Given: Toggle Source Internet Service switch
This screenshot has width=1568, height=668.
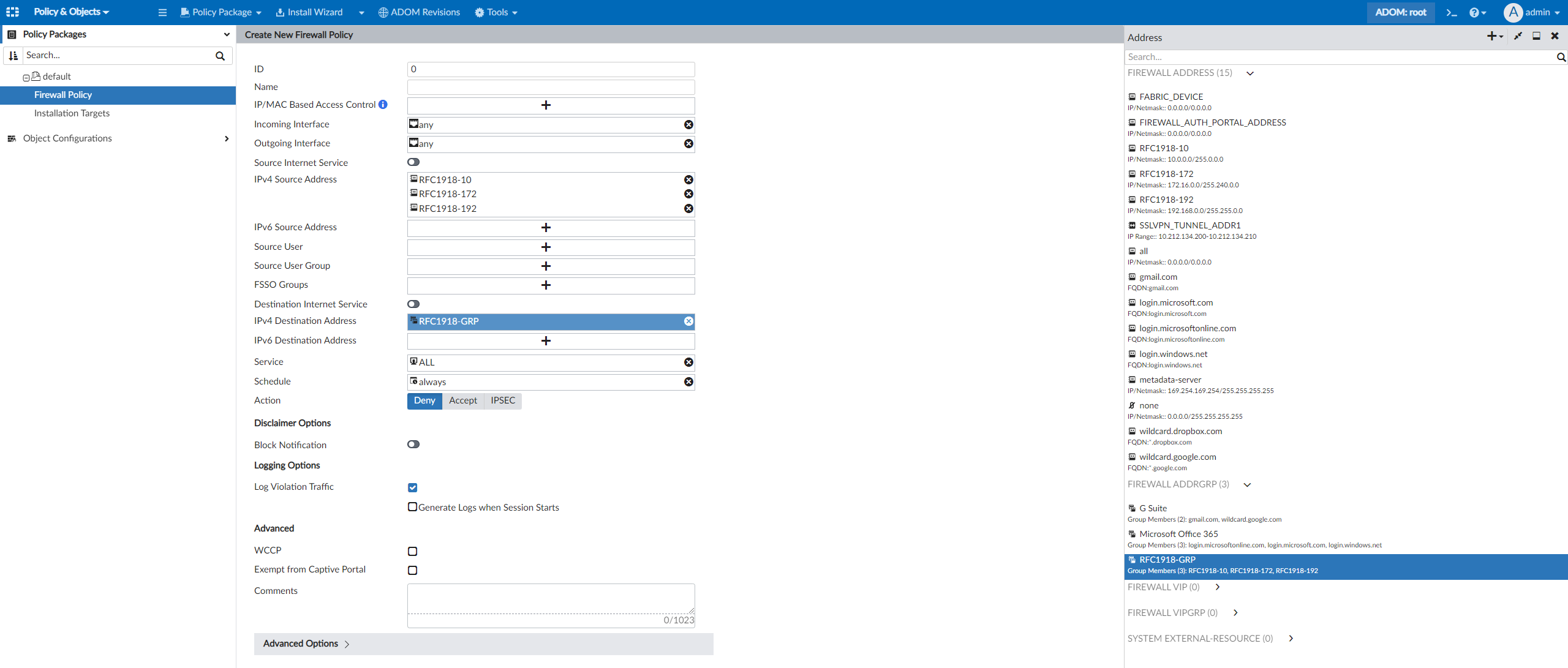Looking at the screenshot, I should tap(413, 162).
